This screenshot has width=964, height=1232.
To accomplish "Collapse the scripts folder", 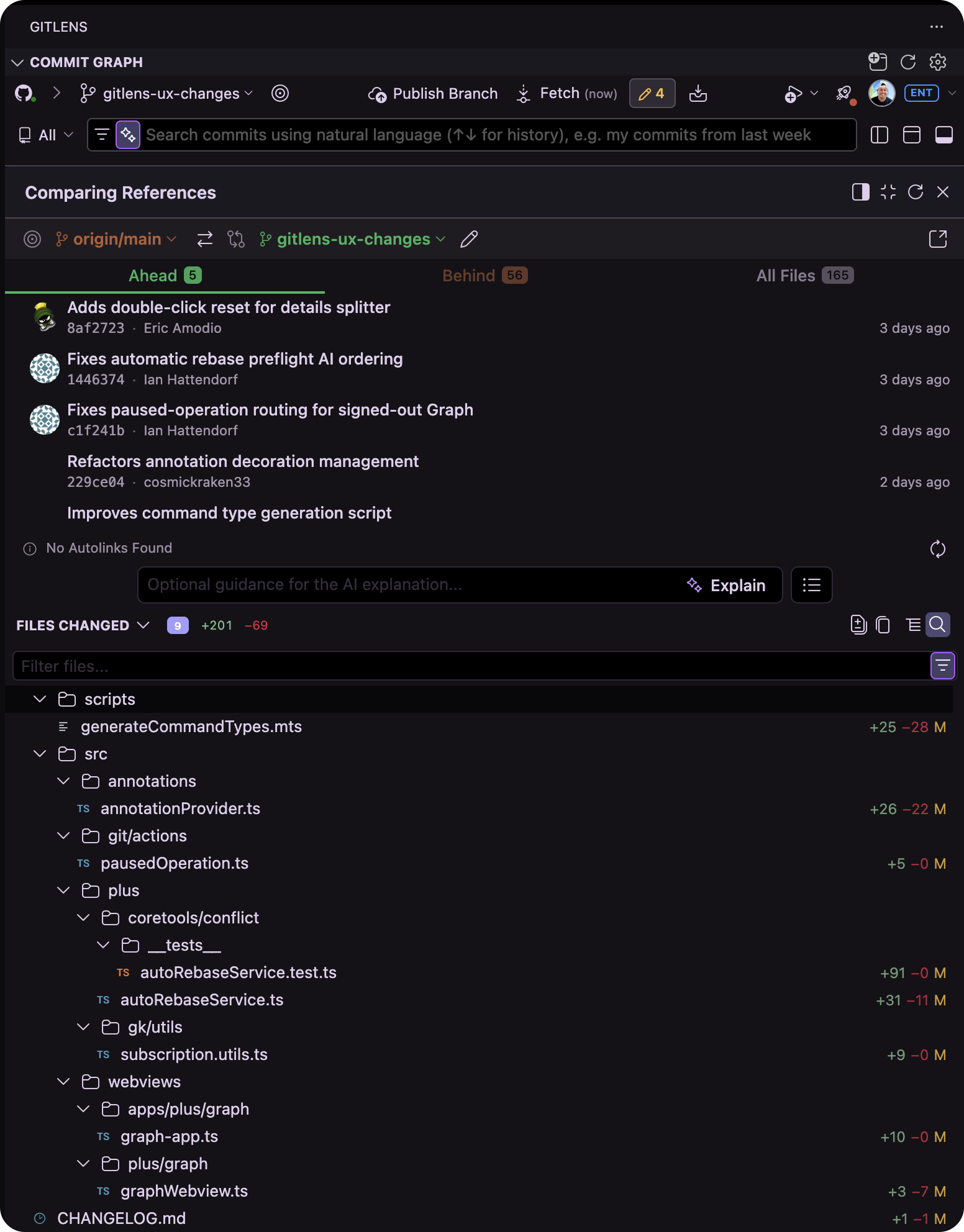I will point(40,699).
